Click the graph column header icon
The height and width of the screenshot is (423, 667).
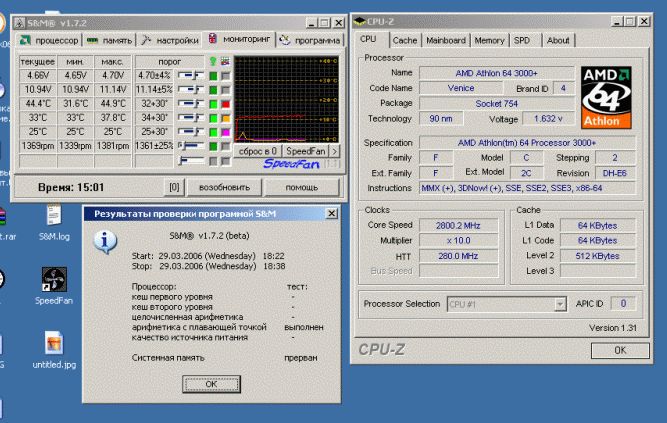(225, 62)
